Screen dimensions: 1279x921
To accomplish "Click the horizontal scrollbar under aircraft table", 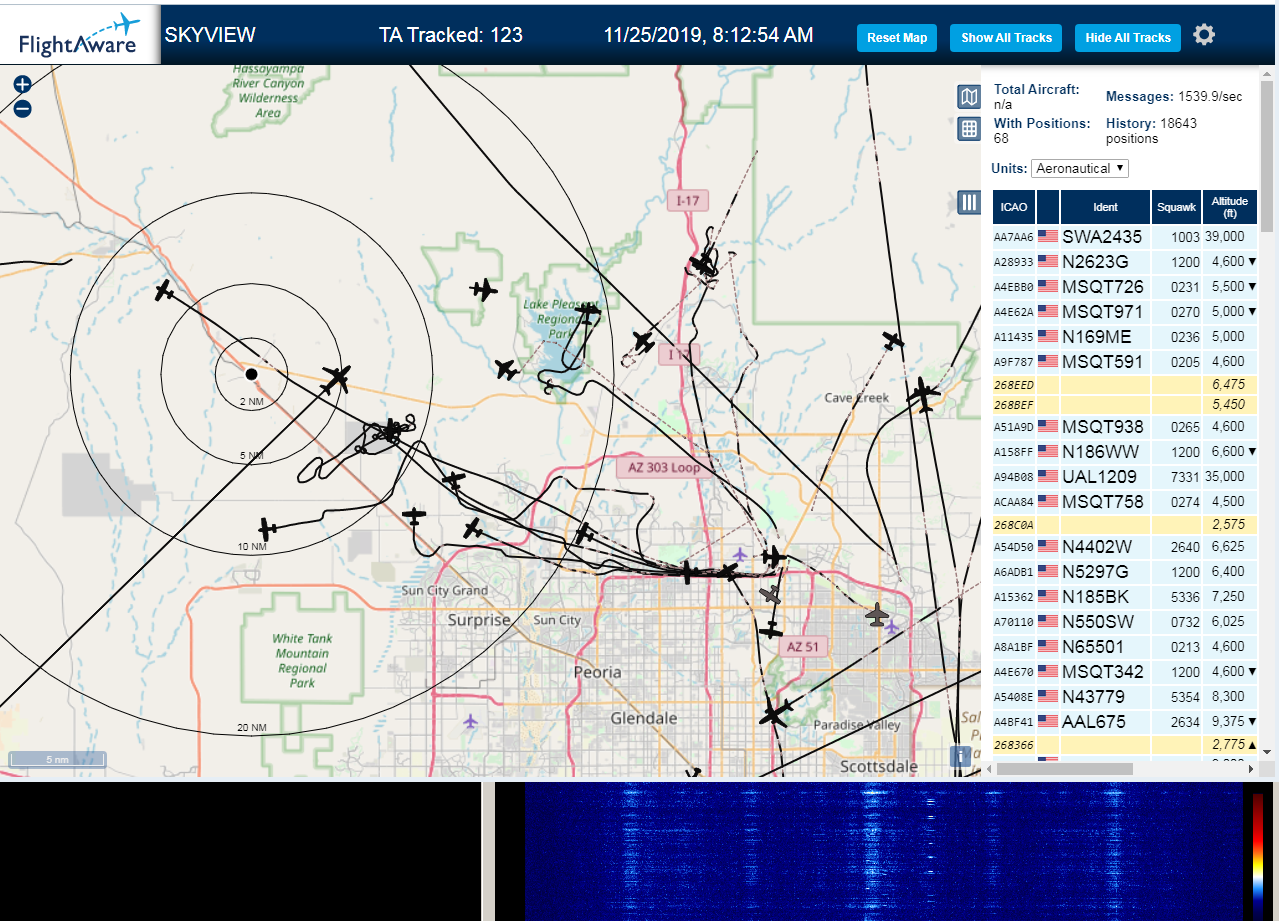I will pos(1065,769).
